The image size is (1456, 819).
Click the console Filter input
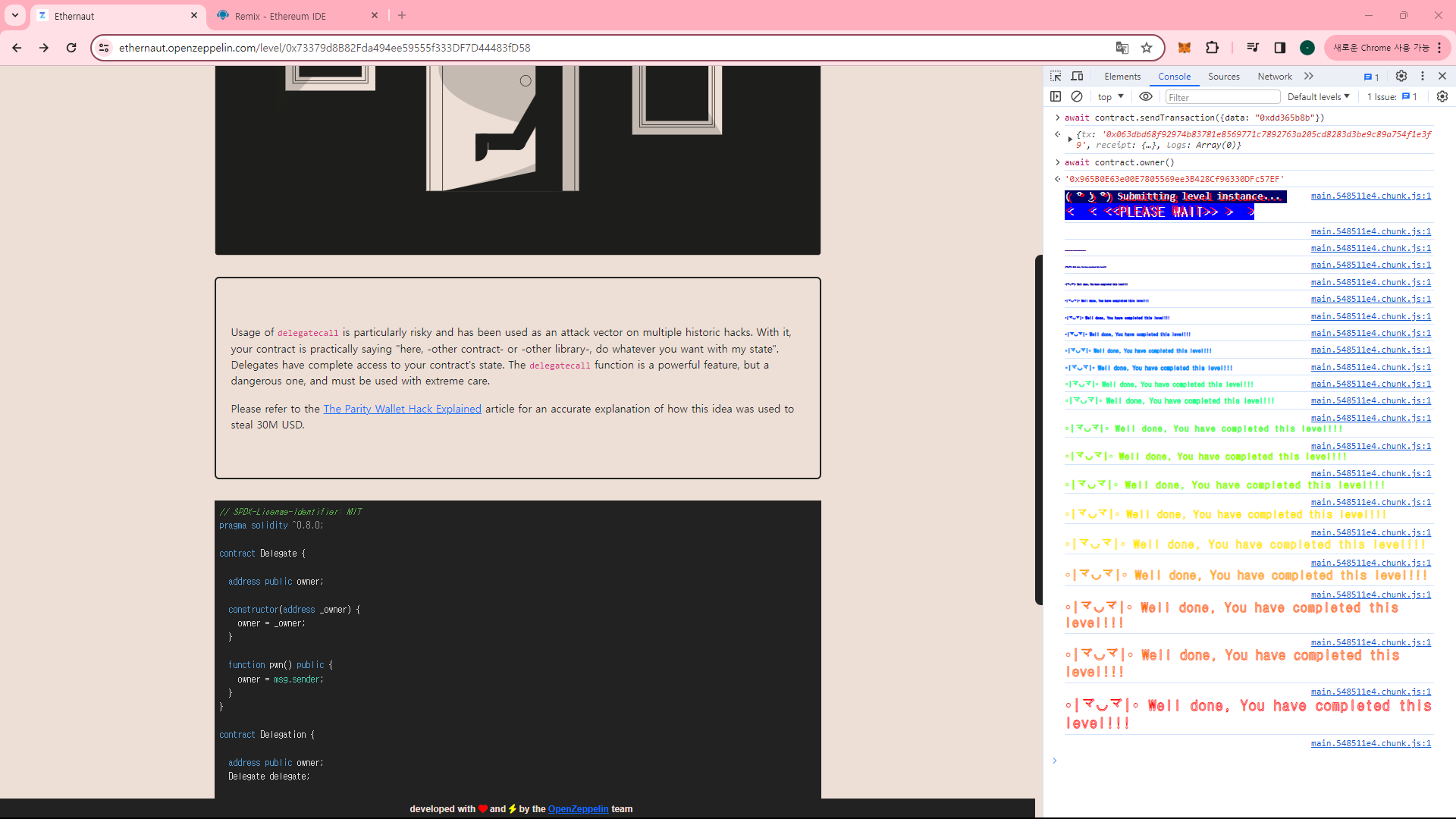(1222, 97)
